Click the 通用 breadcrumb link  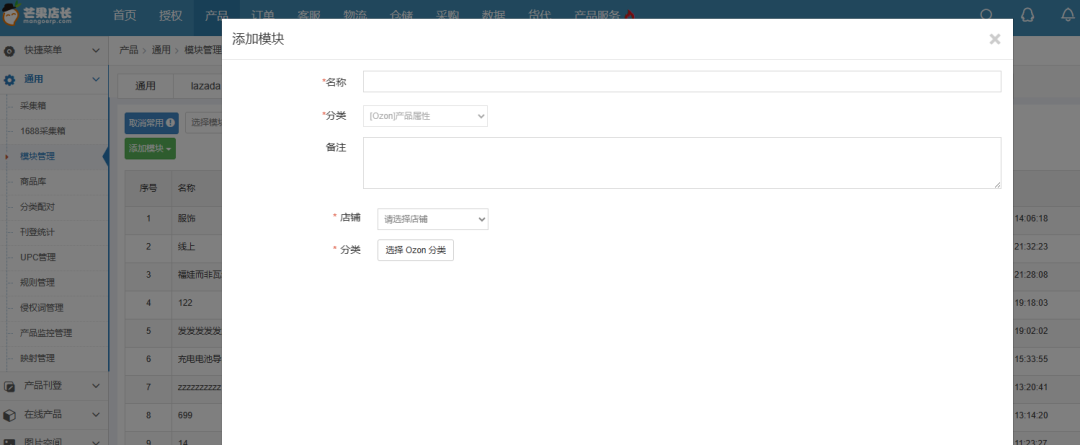pos(160,50)
